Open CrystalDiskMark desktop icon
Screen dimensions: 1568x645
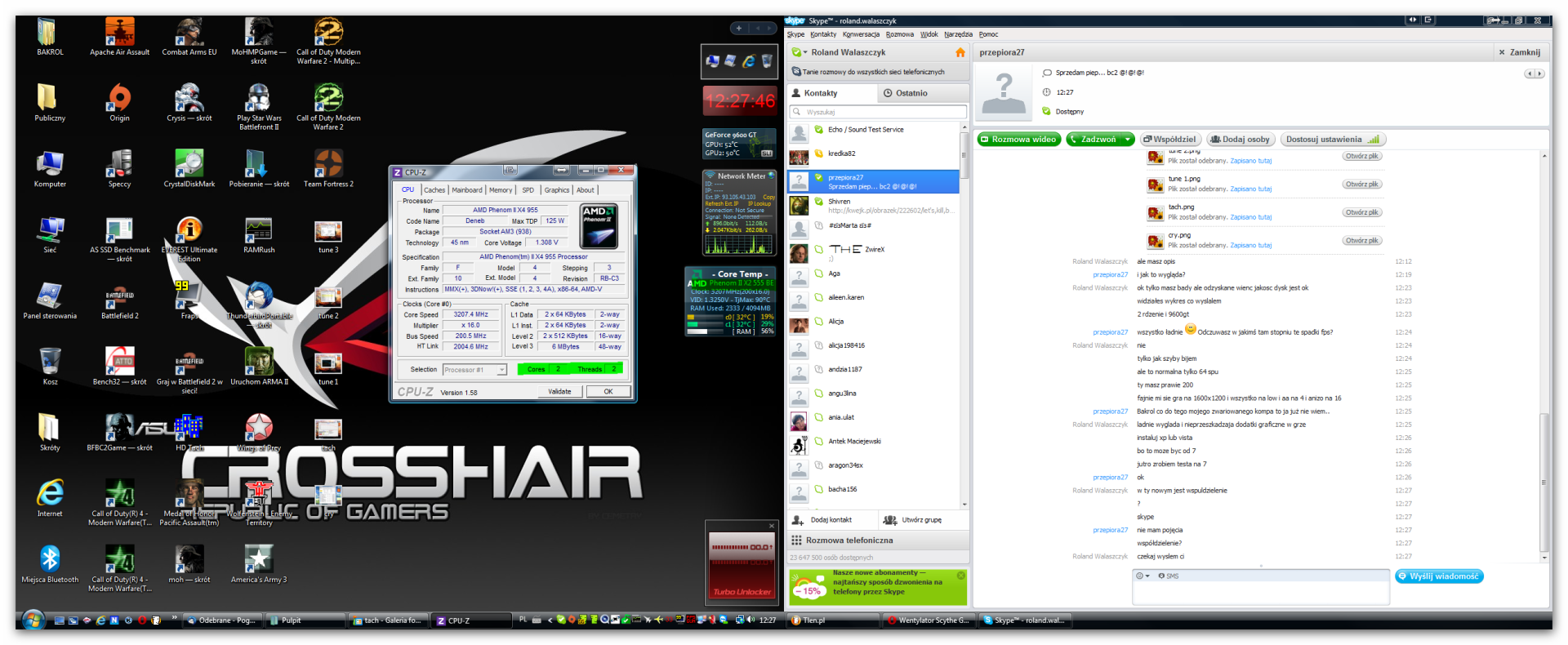point(189,166)
